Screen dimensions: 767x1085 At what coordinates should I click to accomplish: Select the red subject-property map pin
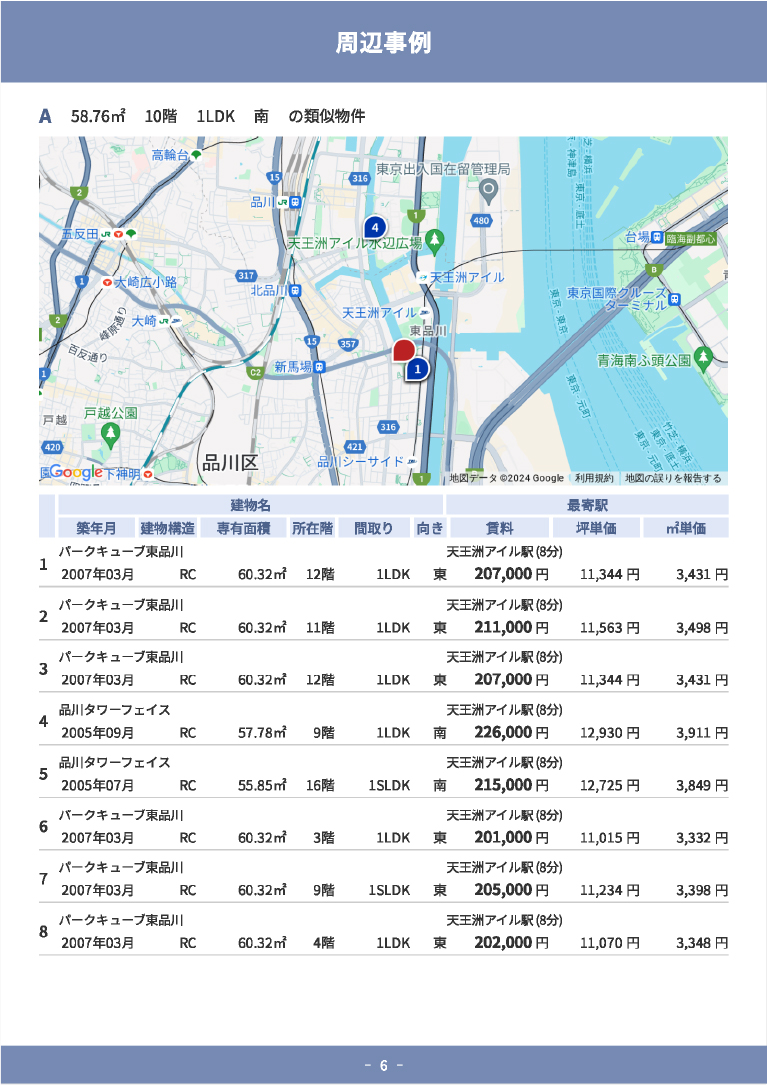404,351
